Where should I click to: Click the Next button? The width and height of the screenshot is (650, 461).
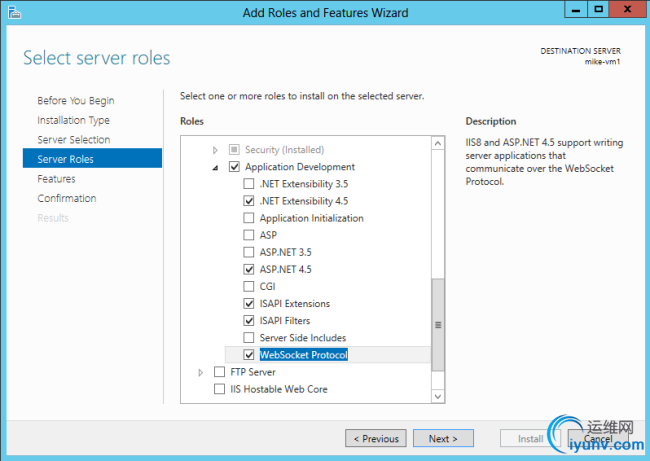(x=443, y=438)
